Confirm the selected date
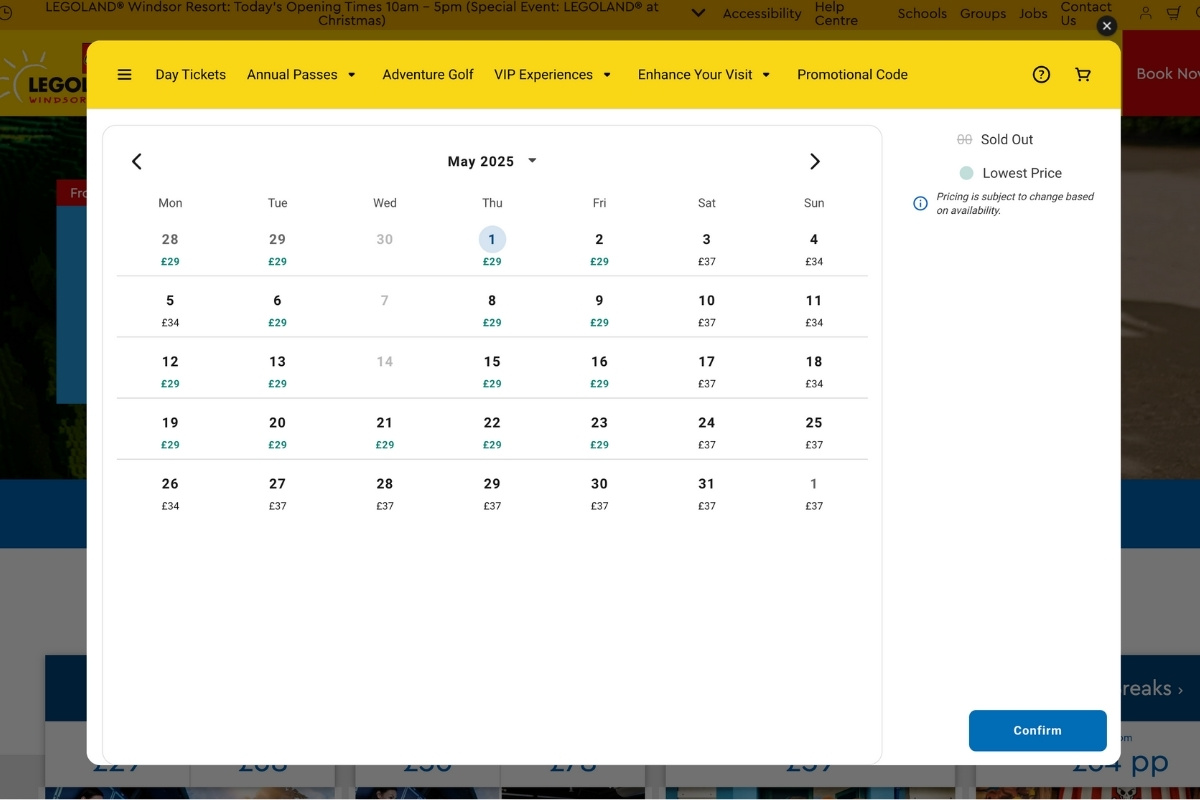Viewport: 1200px width, 800px height. click(x=1037, y=730)
